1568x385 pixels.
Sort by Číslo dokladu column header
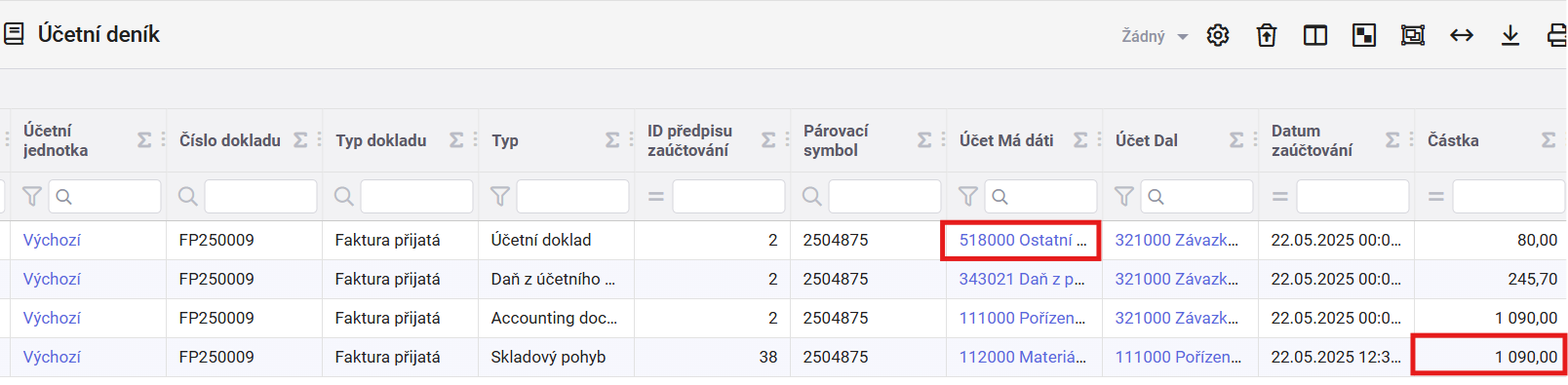tap(230, 140)
